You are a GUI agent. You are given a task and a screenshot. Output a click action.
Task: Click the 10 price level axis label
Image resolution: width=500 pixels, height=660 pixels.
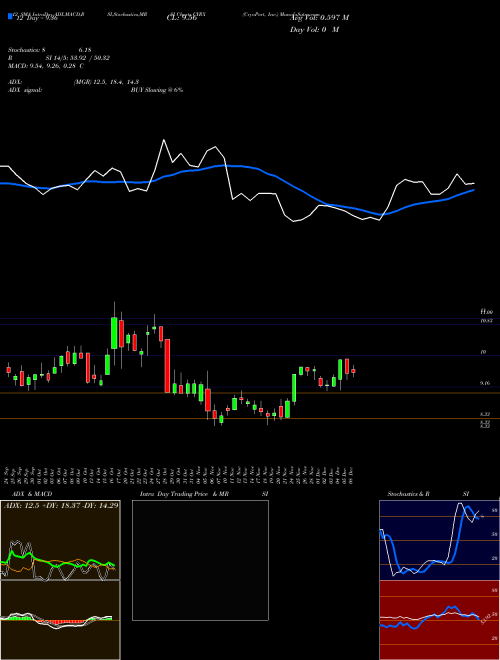(x=483, y=352)
